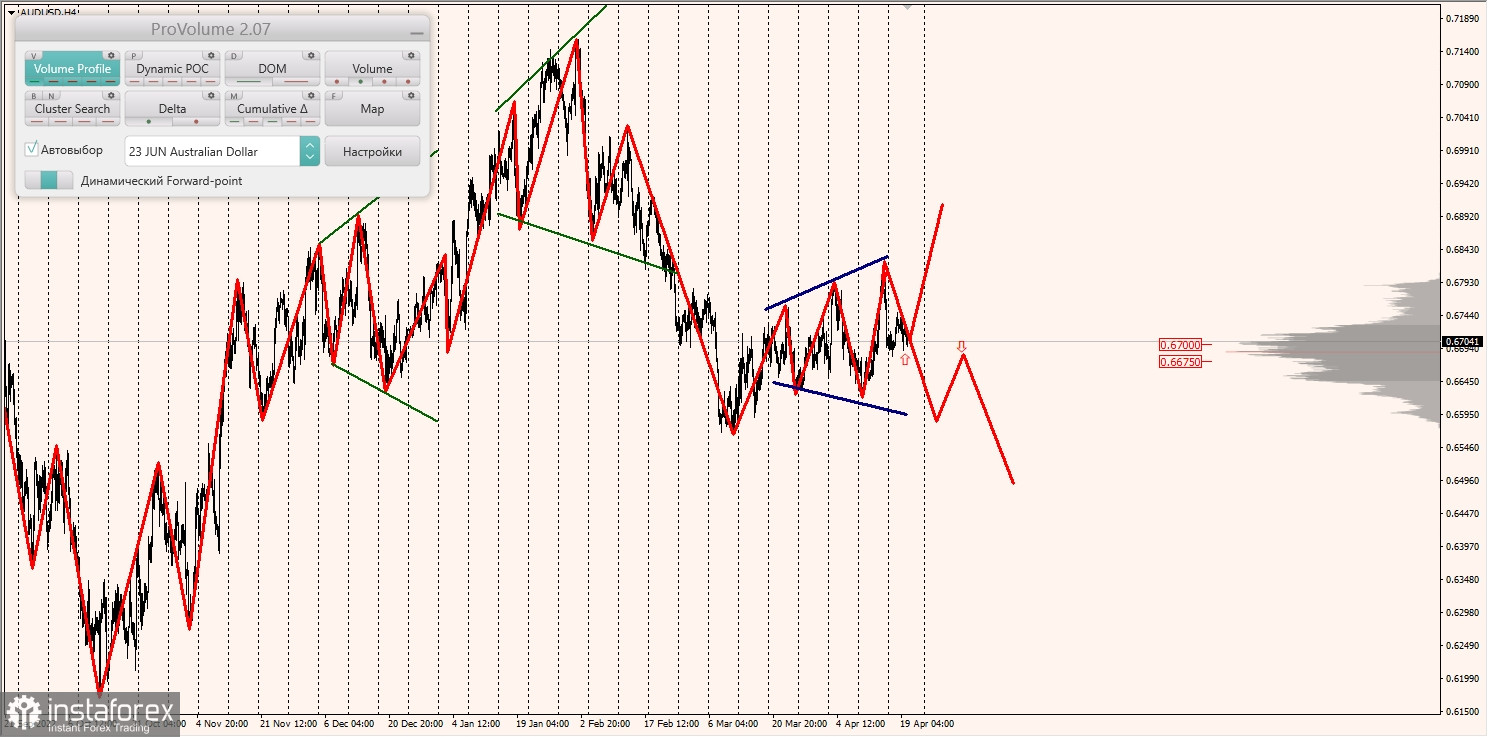Click the V hotkey tag on Volume Profile
The height and width of the screenshot is (737, 1488).
[x=33, y=56]
